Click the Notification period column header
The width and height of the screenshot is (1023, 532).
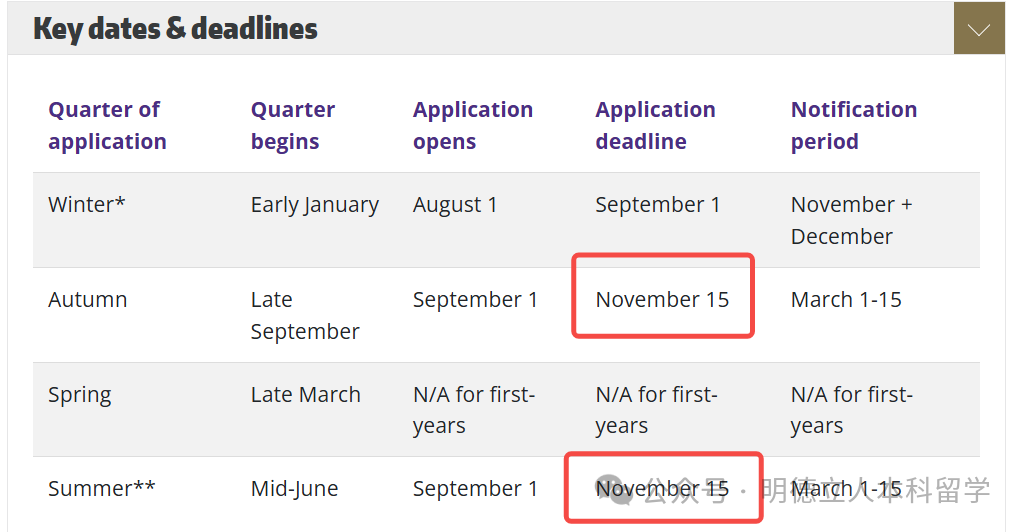[x=853, y=125]
